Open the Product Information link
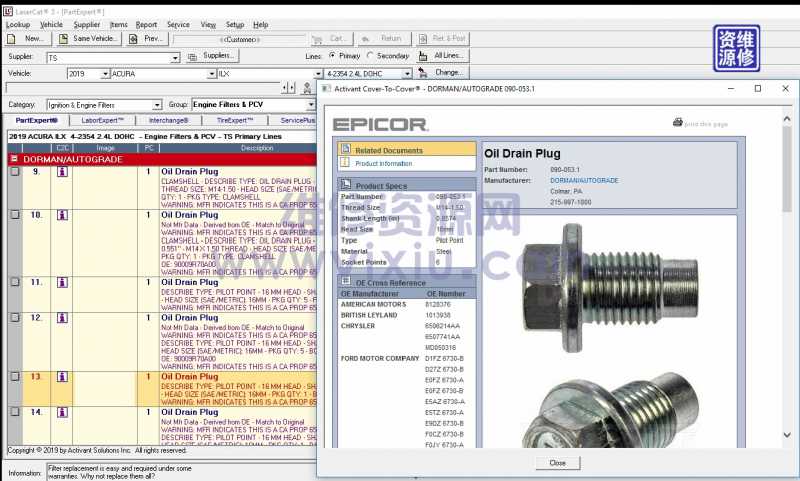 (384, 163)
